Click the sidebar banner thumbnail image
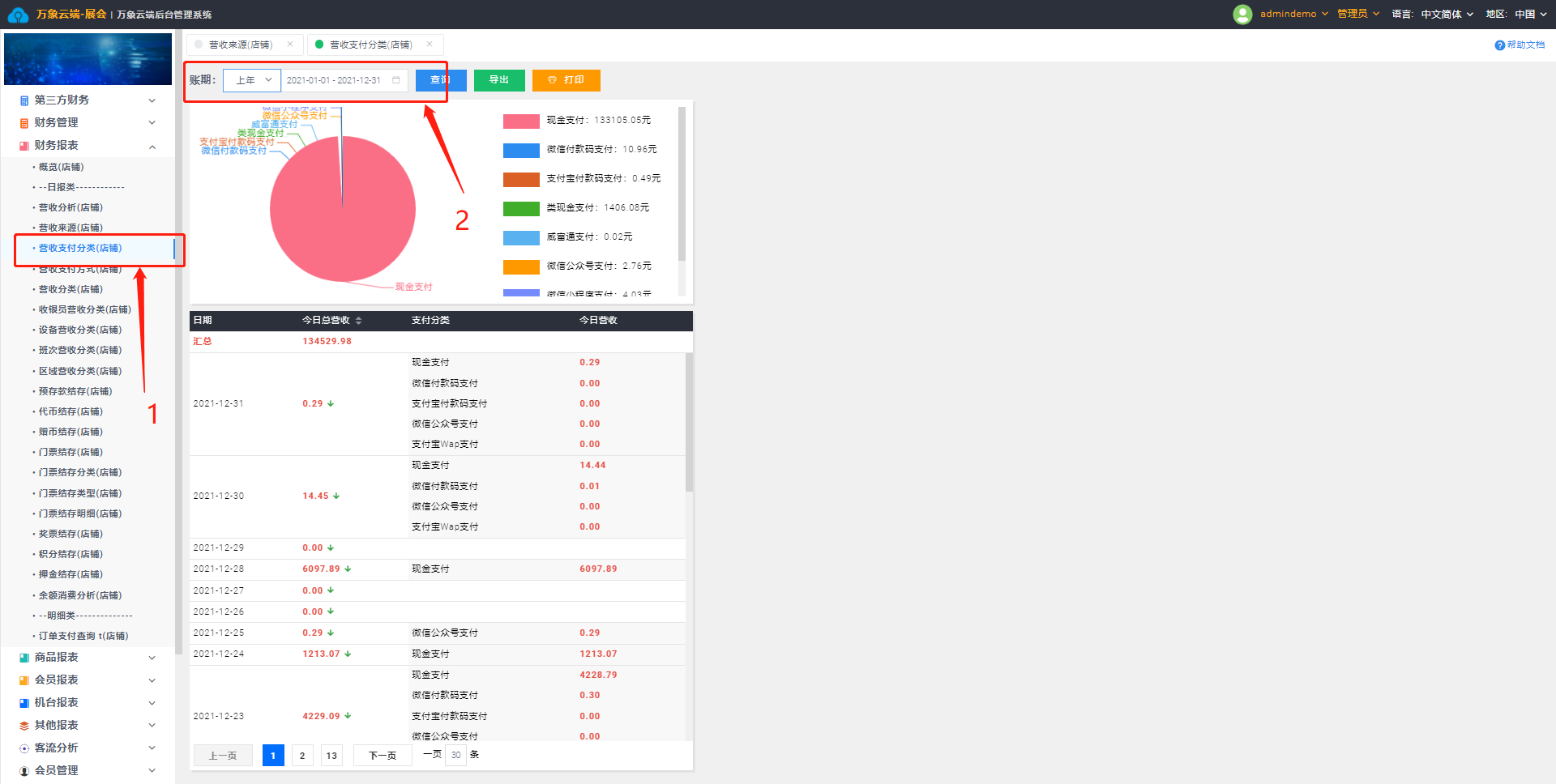 (88, 59)
